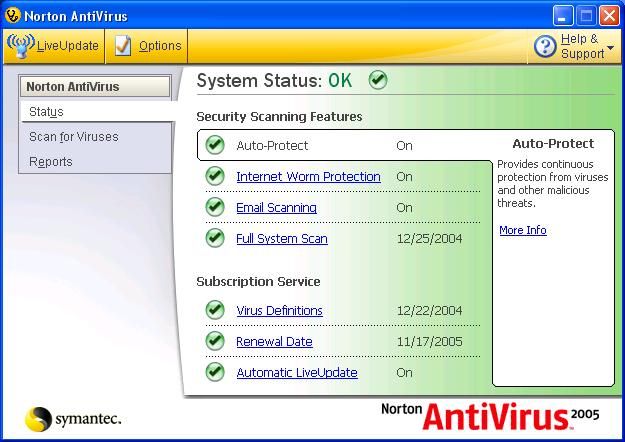Image resolution: width=625 pixels, height=442 pixels.
Task: Select Scan for Viruses in sidebar
Action: [x=74, y=137]
